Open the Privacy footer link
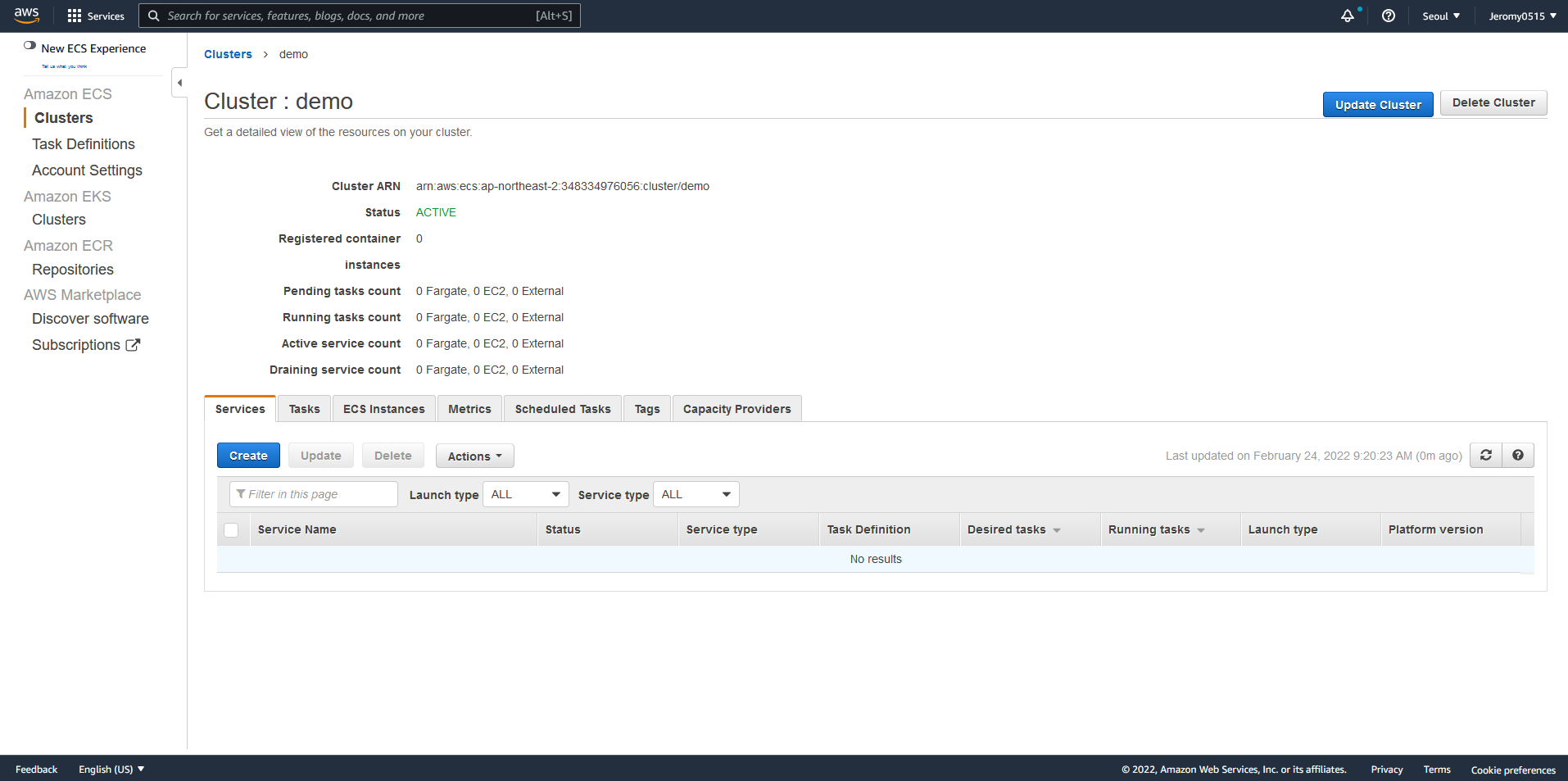The height and width of the screenshot is (781, 1568). (1387, 770)
